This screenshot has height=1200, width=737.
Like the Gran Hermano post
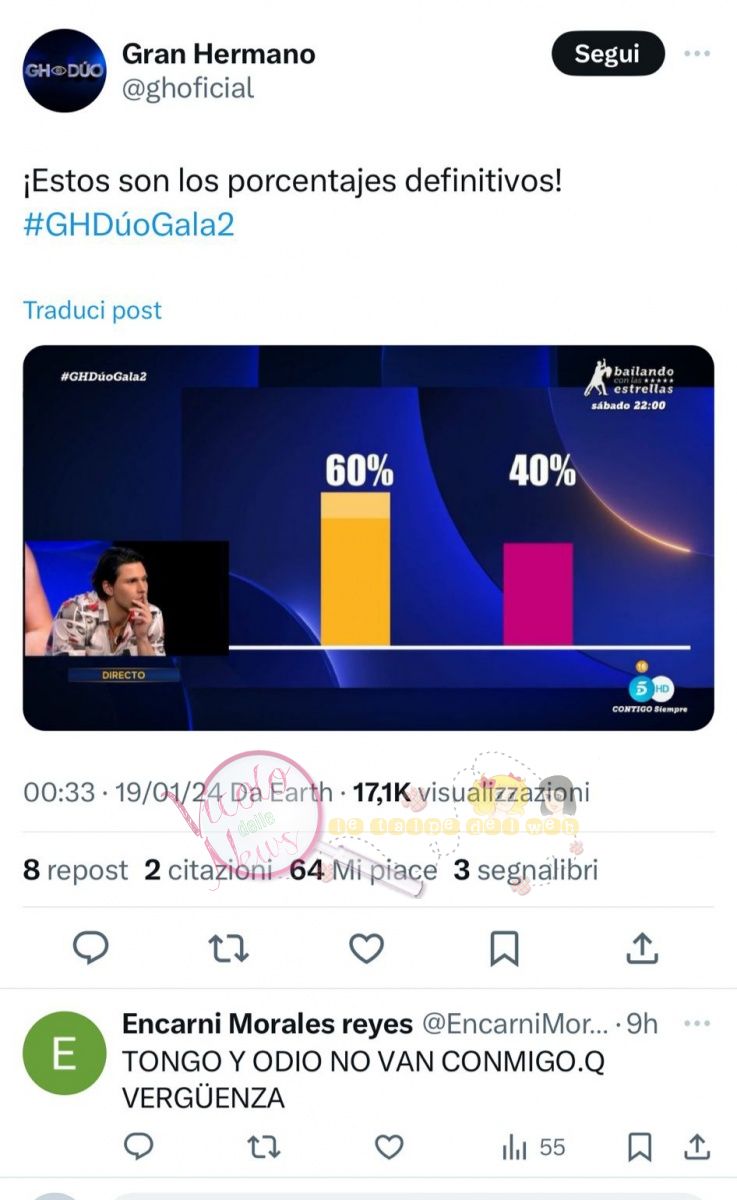(x=366, y=947)
